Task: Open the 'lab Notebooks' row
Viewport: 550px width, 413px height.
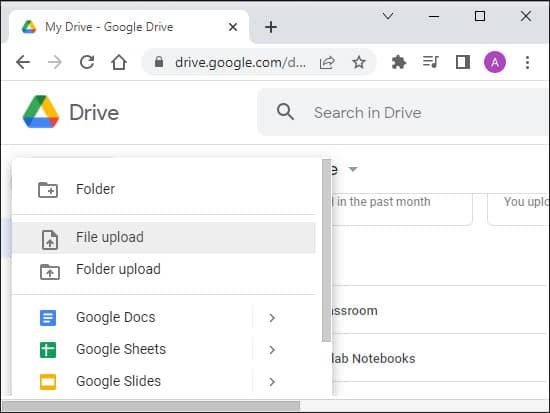Action: click(x=438, y=358)
